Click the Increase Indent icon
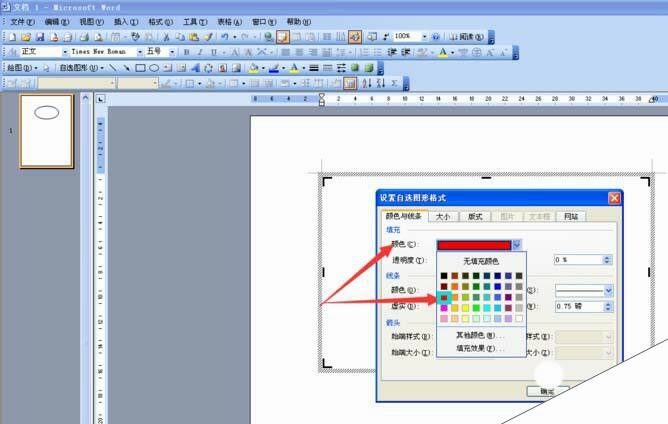The image size is (668, 424). (406, 52)
